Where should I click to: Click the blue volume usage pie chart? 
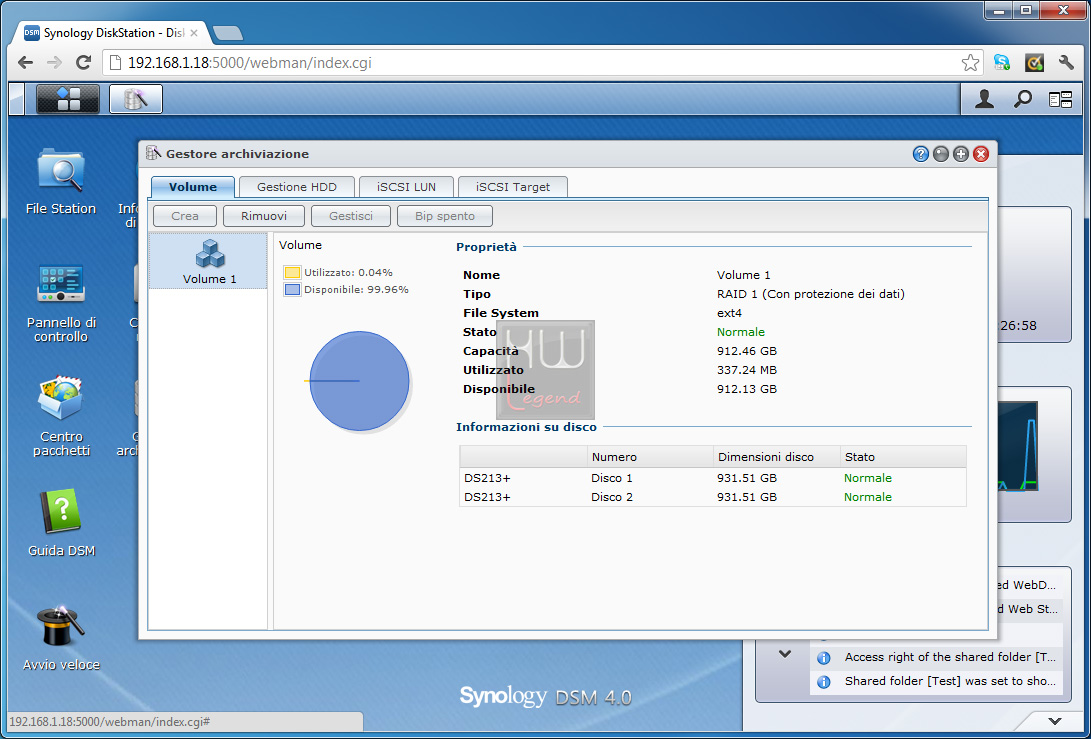pyautogui.click(x=359, y=381)
